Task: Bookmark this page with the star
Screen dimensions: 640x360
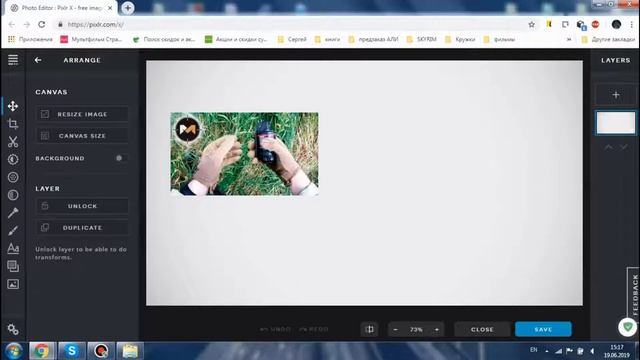Action: click(x=531, y=24)
